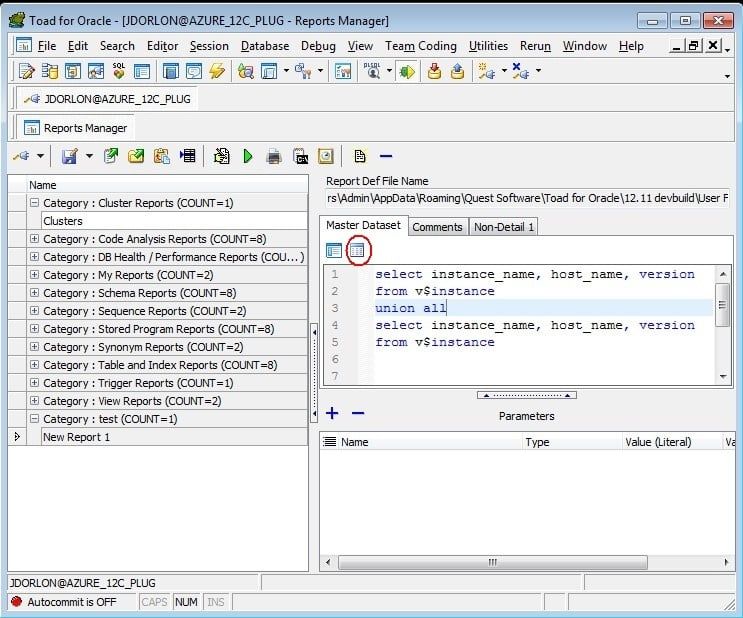
Task: Select the Clusters report row
Action: tap(174, 221)
